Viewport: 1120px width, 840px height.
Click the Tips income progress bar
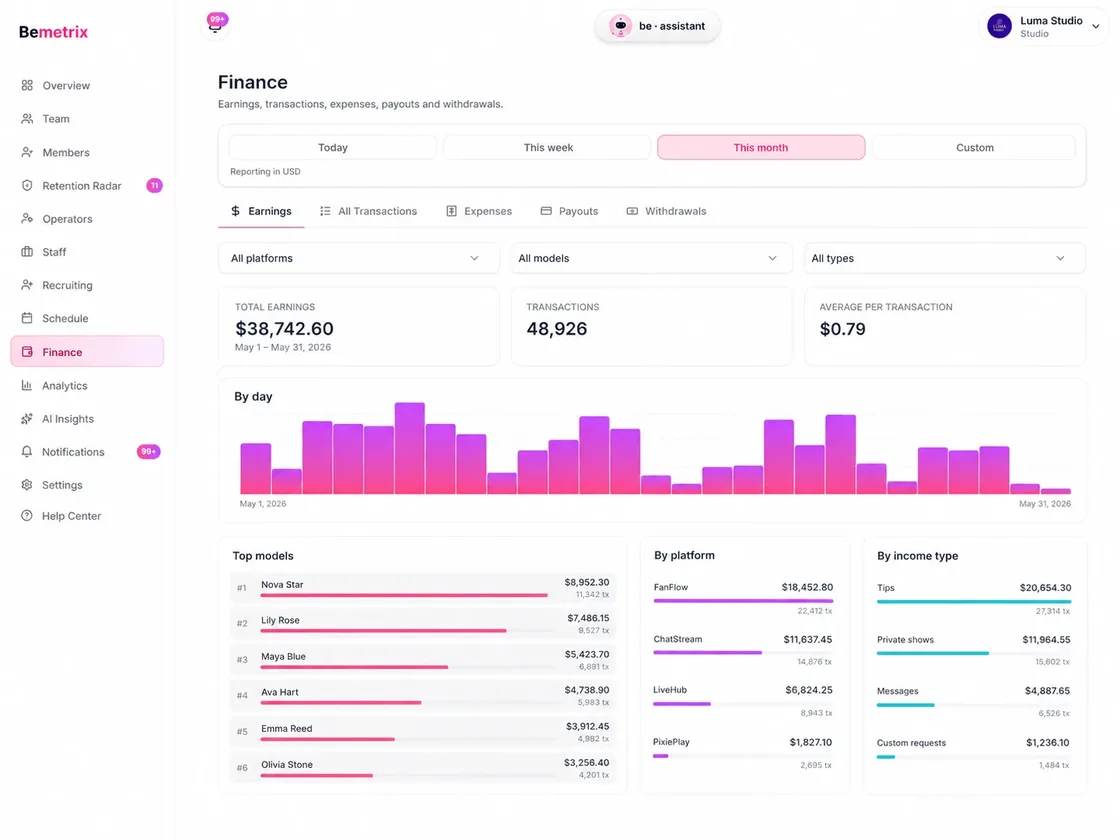point(974,601)
